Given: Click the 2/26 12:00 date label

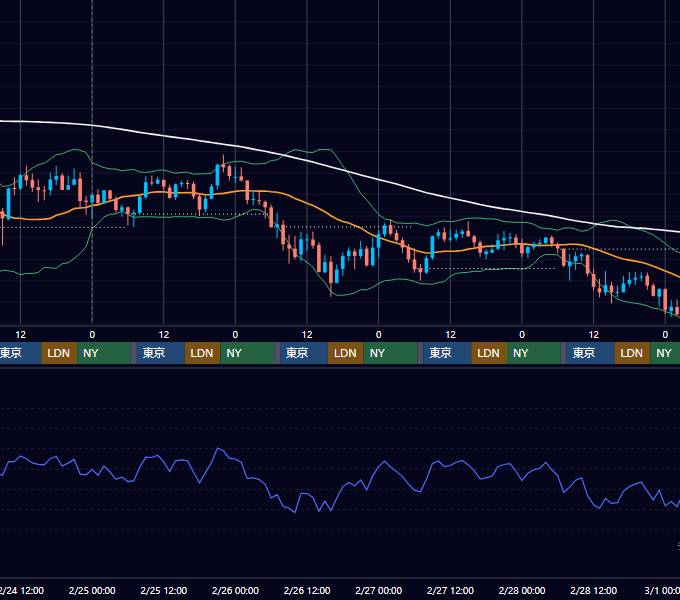Looking at the screenshot, I should pyautogui.click(x=307, y=590).
